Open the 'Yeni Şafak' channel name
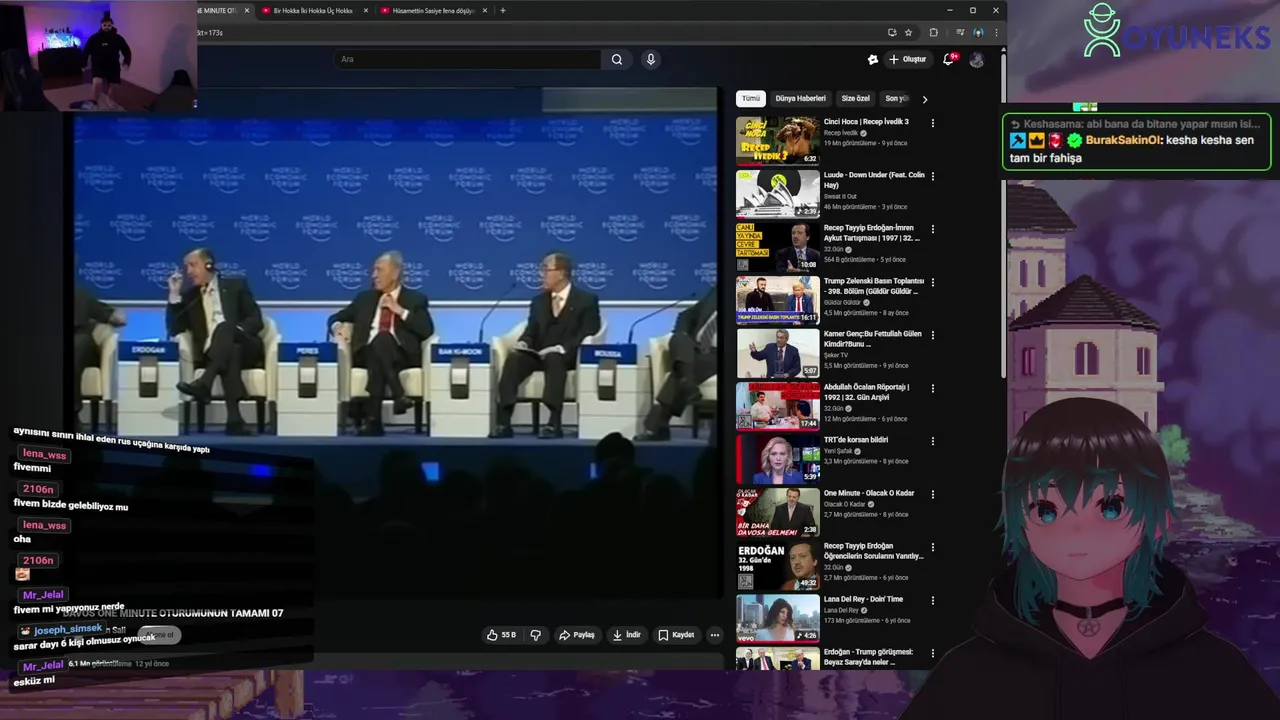The height and width of the screenshot is (720, 1280). click(838, 451)
